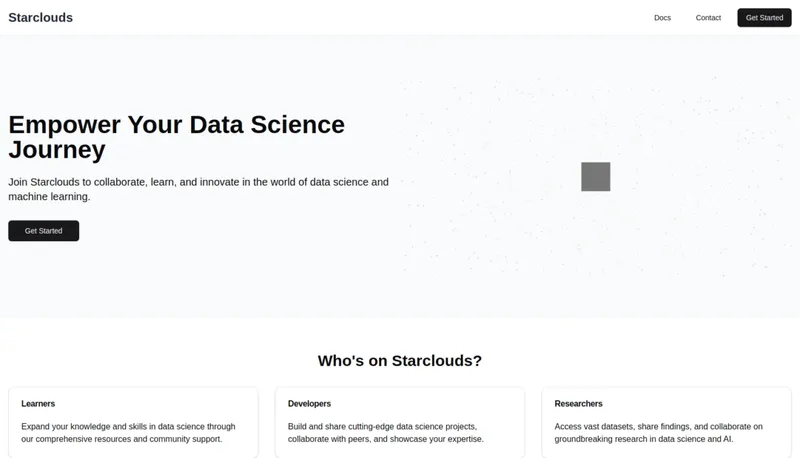Click the gray square in the hero
Screen dimensions: 800x458
[595, 177]
